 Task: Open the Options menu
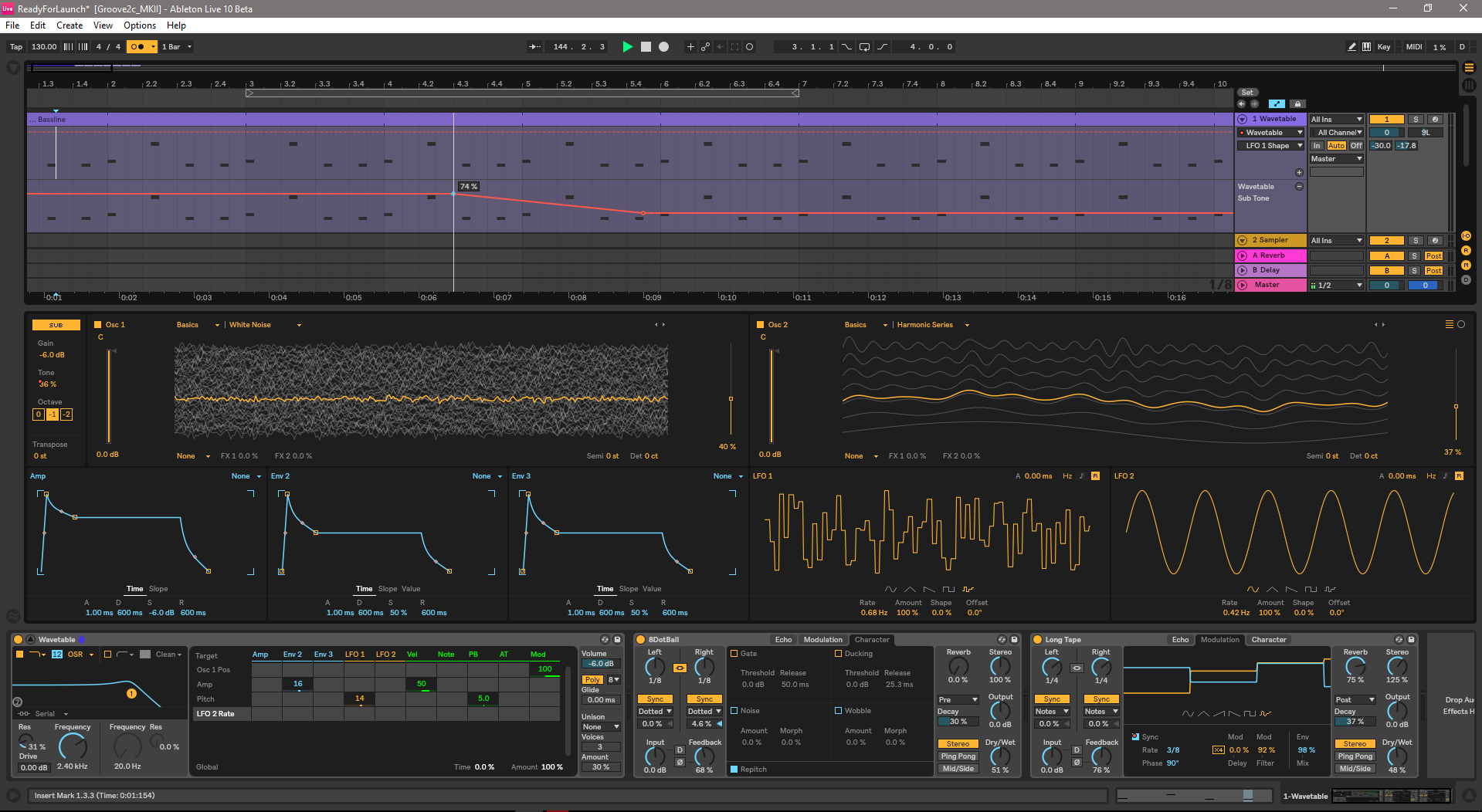(139, 25)
